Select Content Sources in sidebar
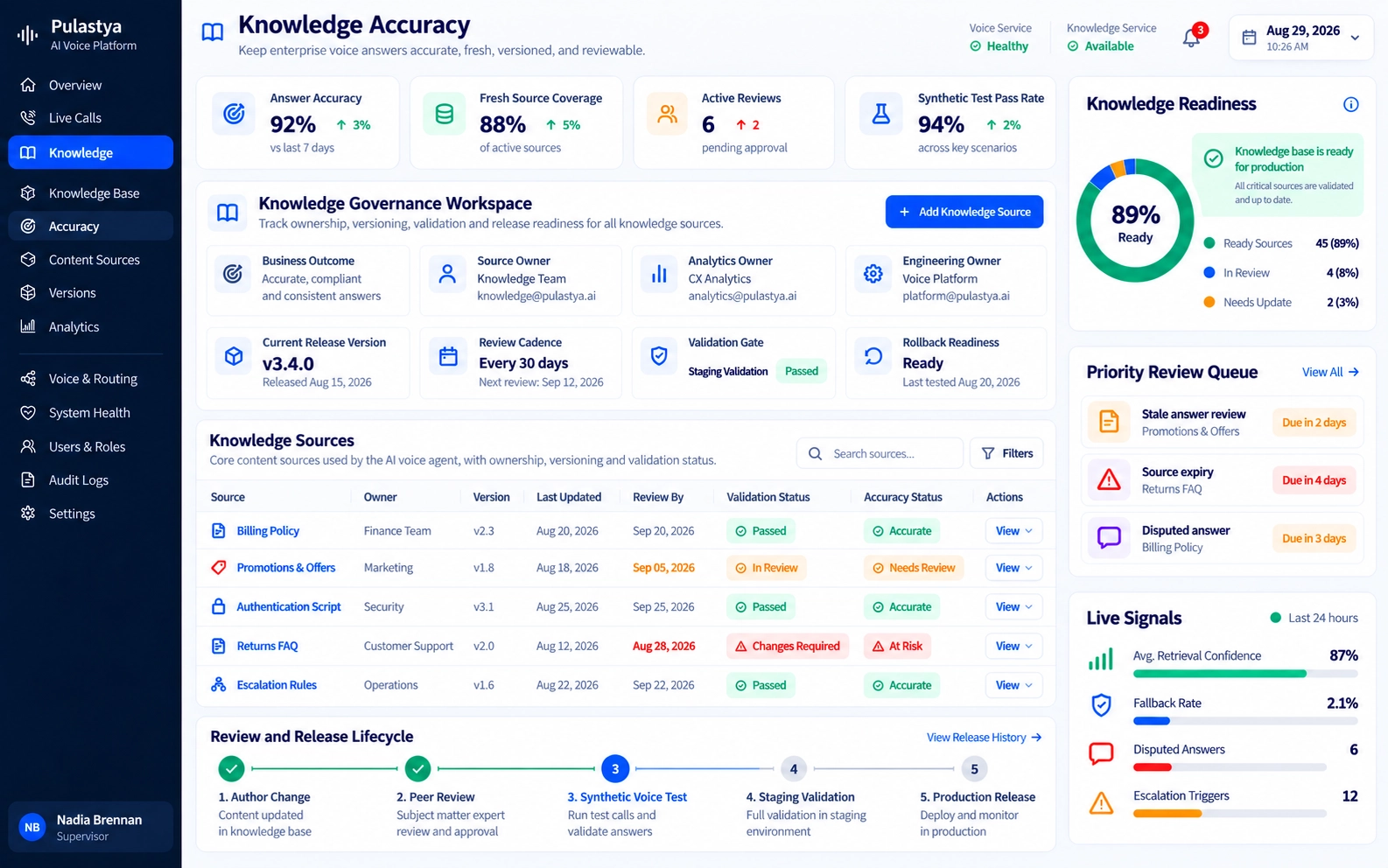 click(90, 260)
